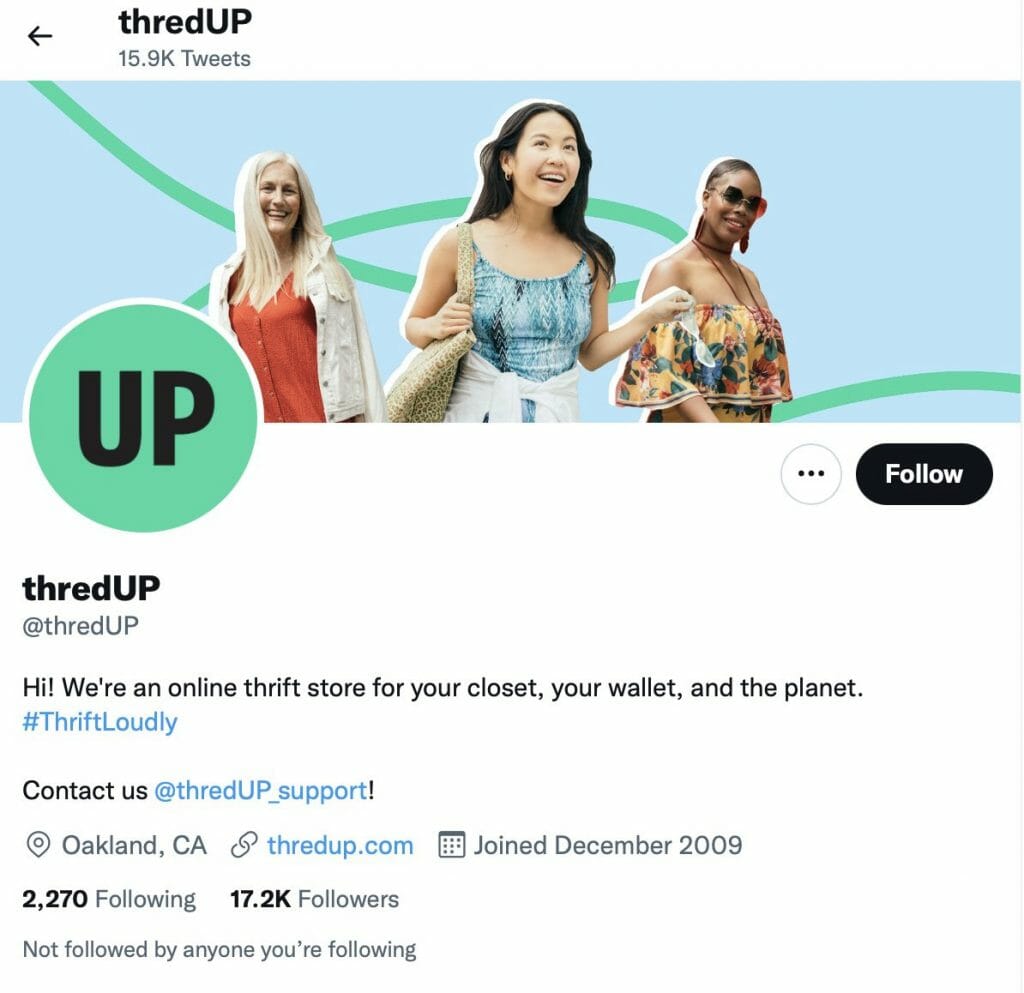This screenshot has width=1024, height=993.
Task: Click the thredUP profile display name
Action: 91,588
